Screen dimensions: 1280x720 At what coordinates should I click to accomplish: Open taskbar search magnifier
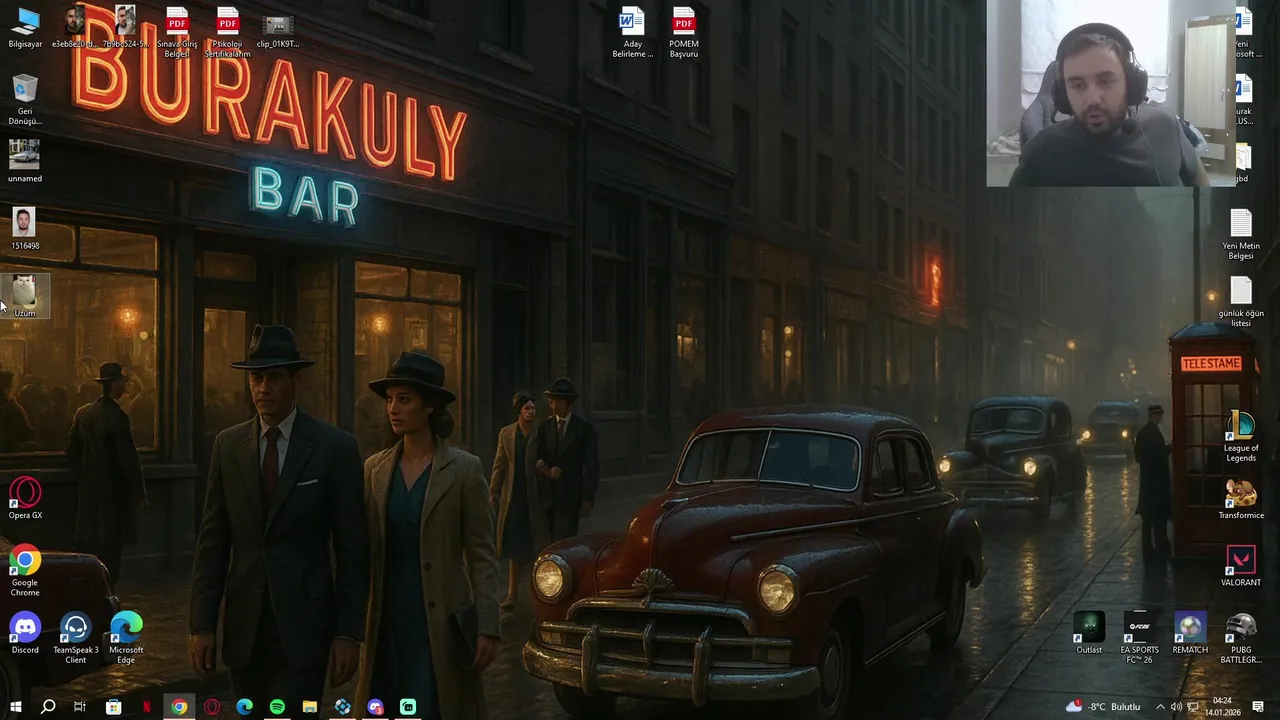point(47,707)
